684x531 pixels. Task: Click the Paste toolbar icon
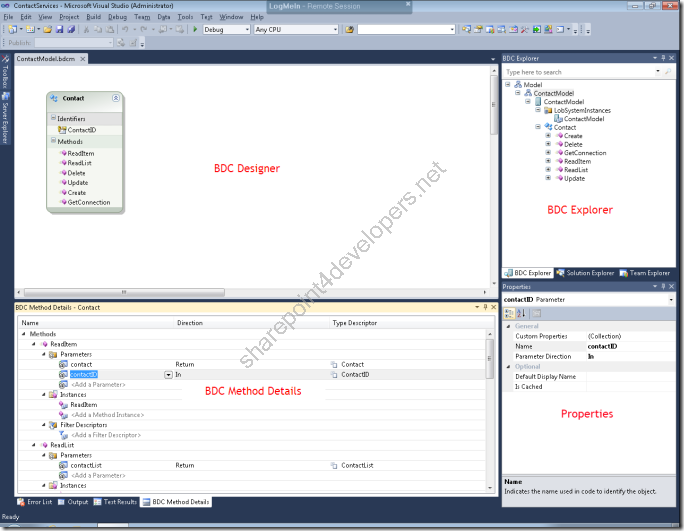(110, 29)
